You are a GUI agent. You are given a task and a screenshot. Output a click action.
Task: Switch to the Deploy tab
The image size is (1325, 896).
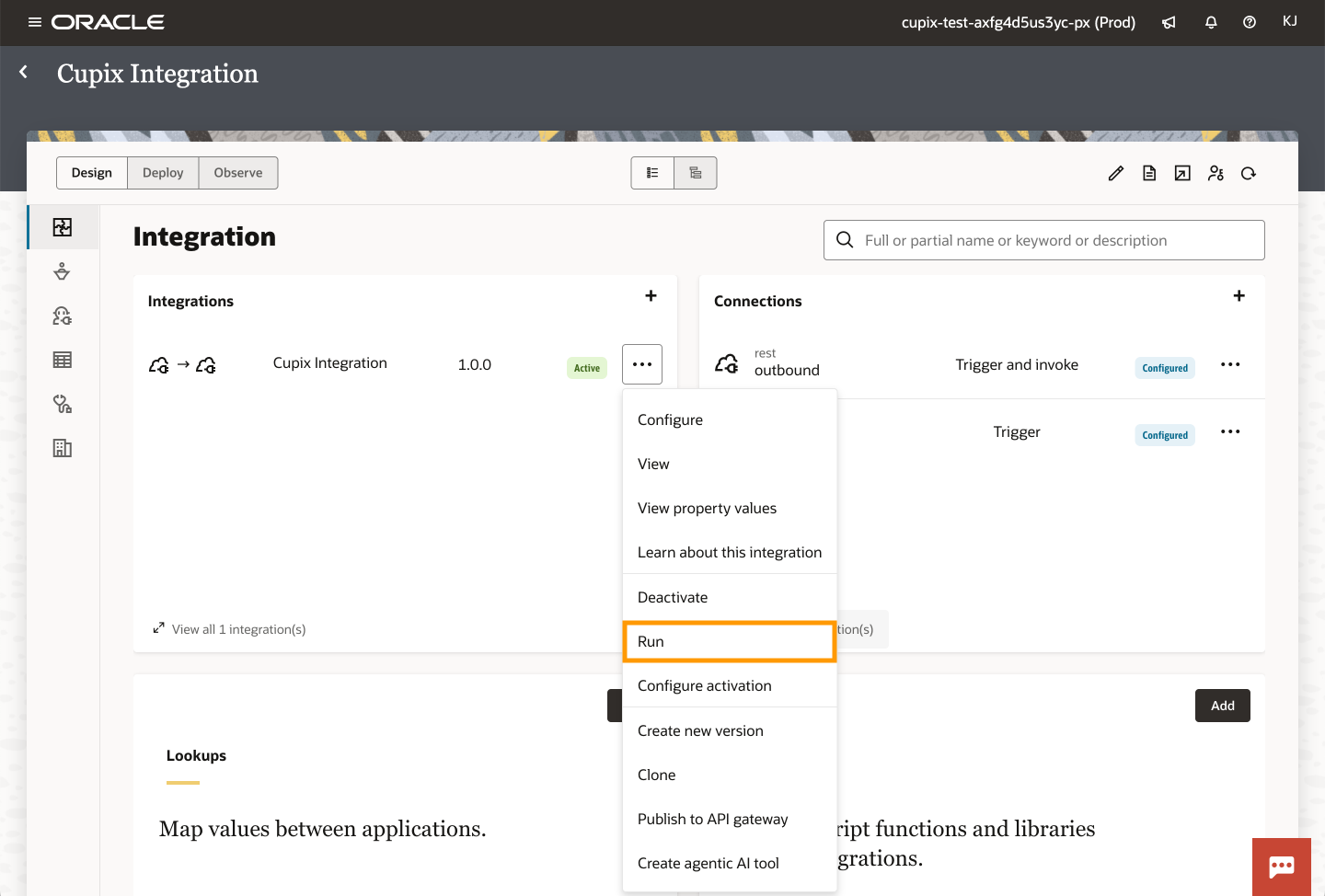163,173
